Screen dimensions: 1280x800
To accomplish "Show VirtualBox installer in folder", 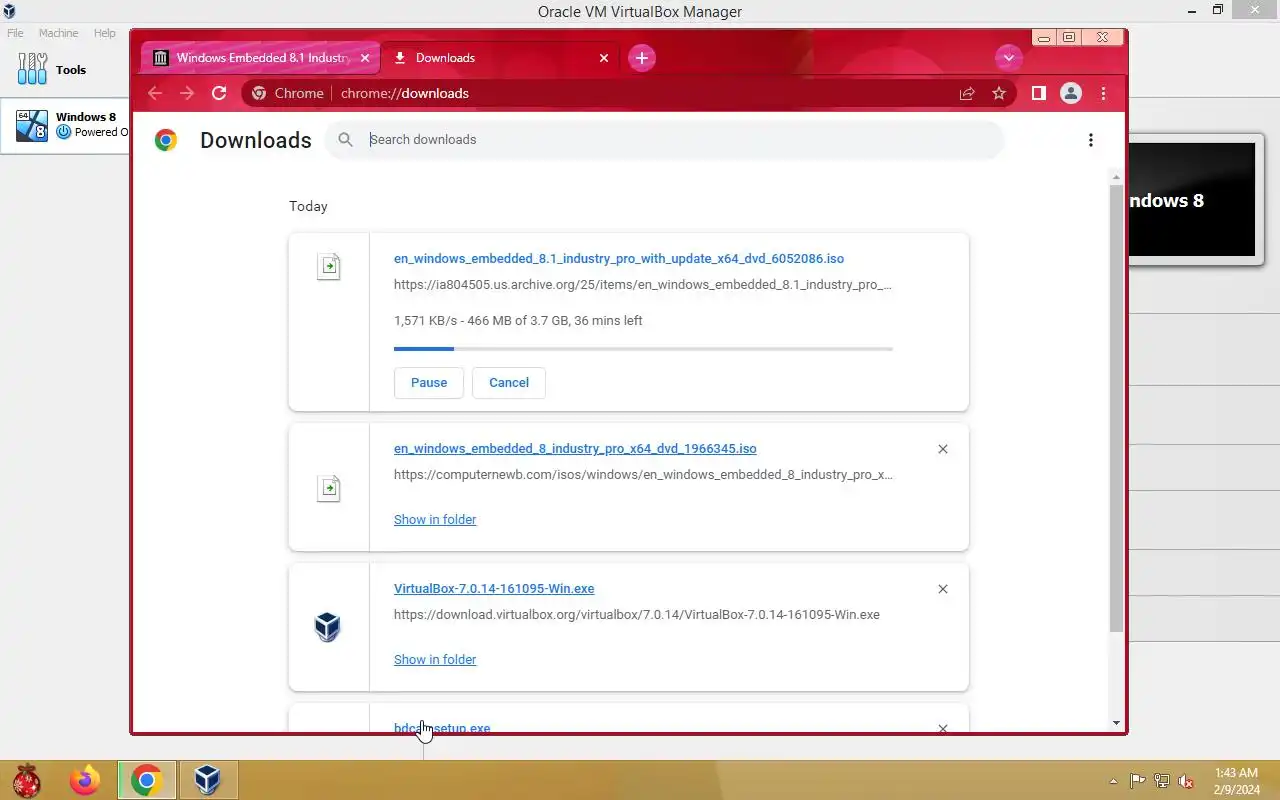I will click(435, 659).
